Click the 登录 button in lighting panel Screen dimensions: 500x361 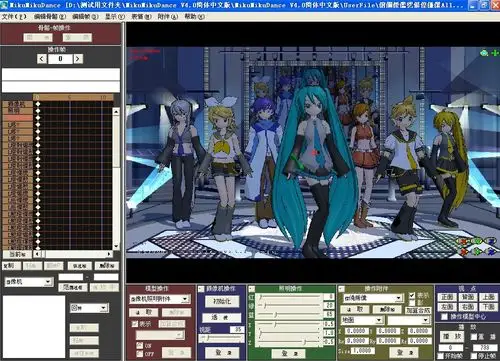point(289,353)
